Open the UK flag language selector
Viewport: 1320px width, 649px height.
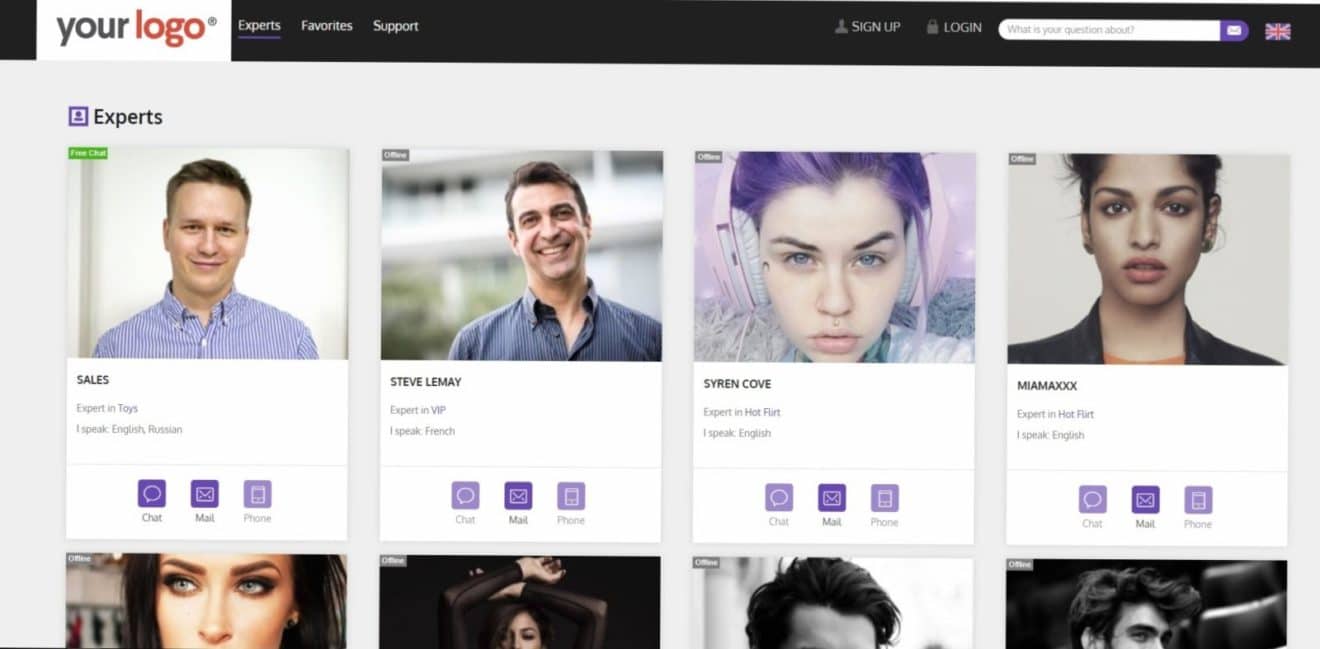(x=1278, y=31)
